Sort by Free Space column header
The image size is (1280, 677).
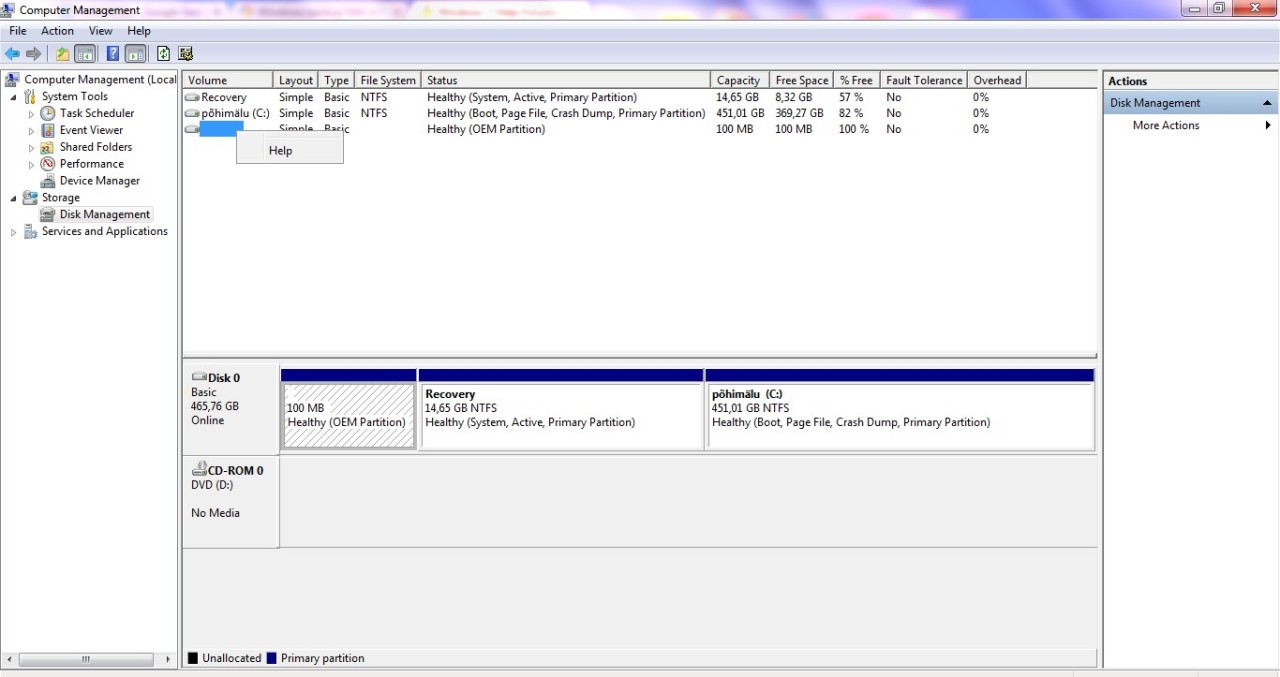pyautogui.click(x=802, y=80)
